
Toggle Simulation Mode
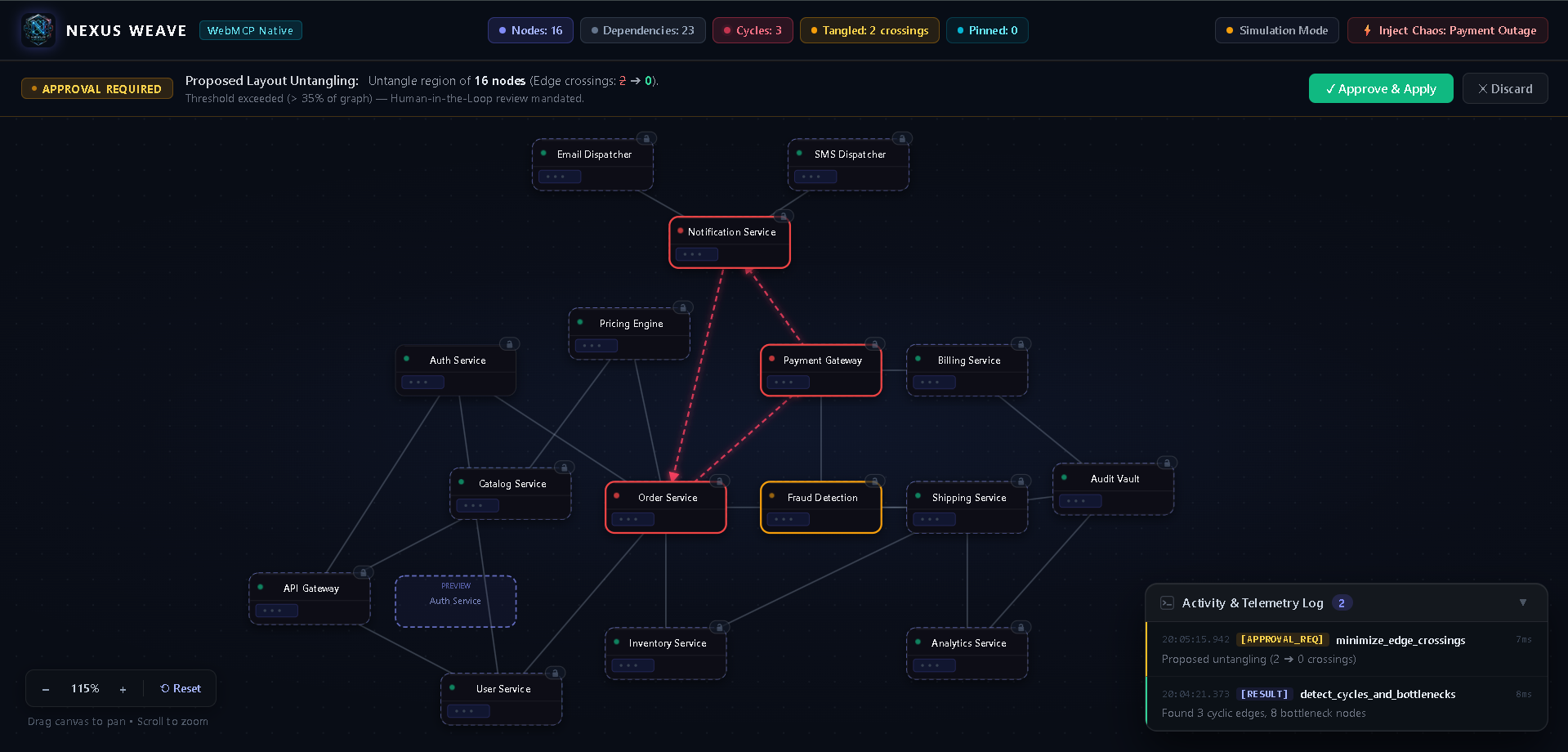tap(1277, 30)
